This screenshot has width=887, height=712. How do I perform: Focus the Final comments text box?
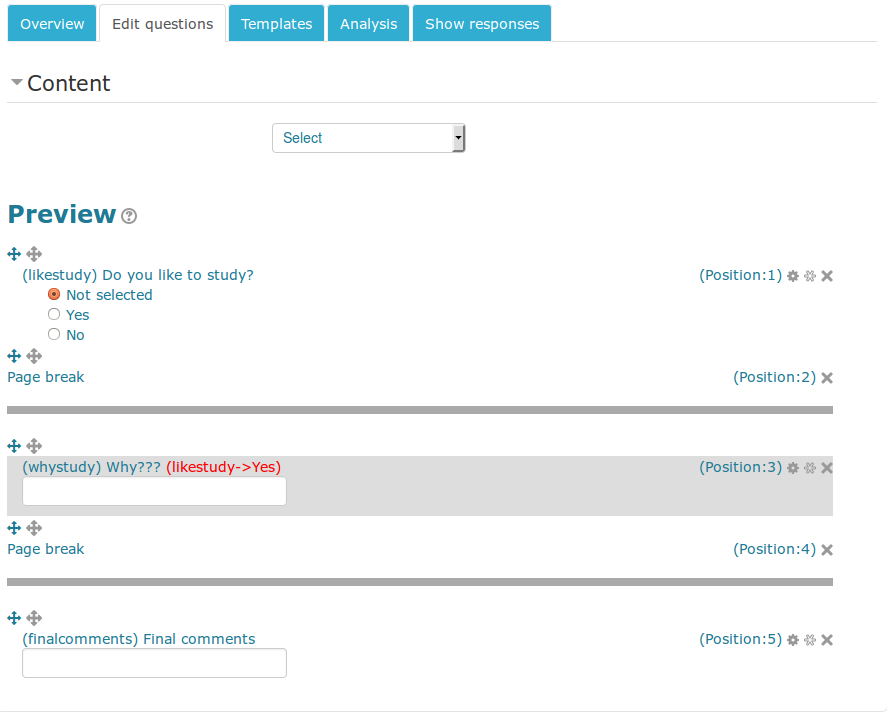coord(154,663)
